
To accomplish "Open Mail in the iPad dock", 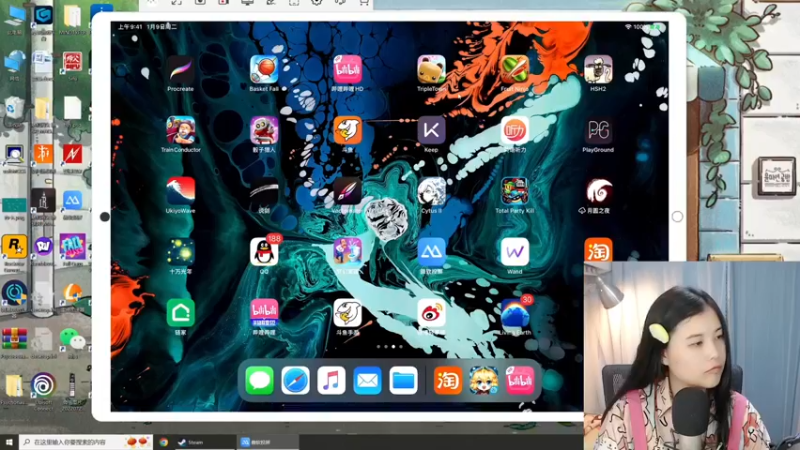I will (367, 381).
